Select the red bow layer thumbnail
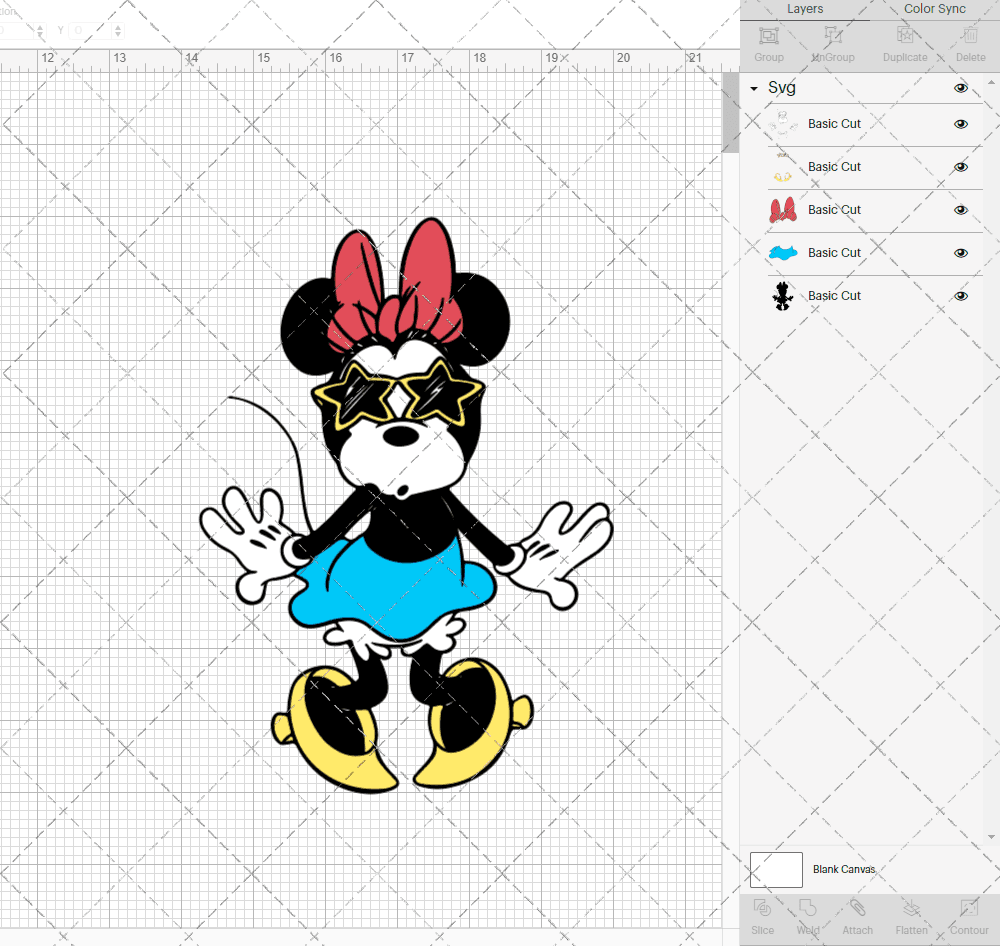The width and height of the screenshot is (1000, 946). 783,210
